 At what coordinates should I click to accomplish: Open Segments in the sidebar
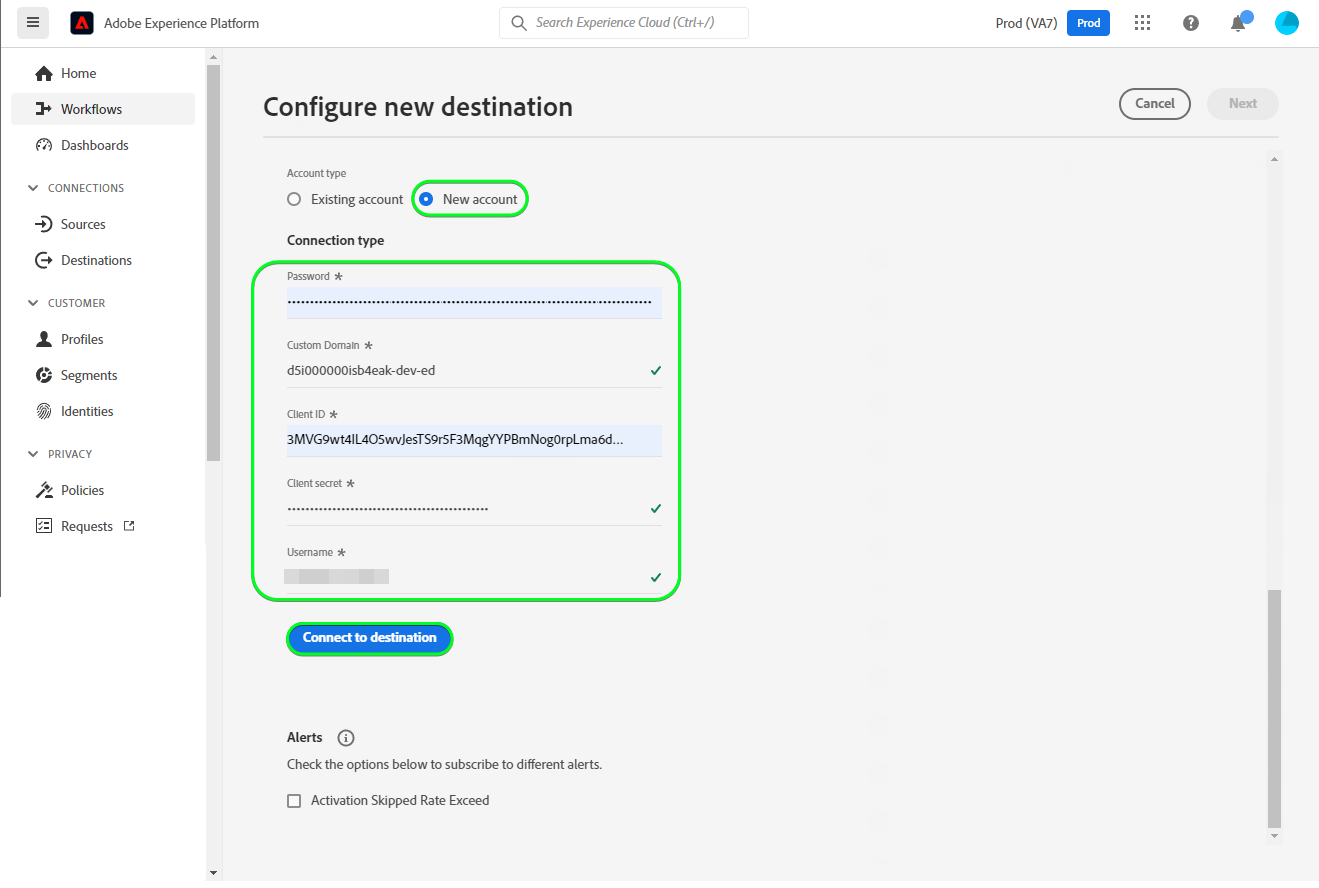click(x=89, y=375)
